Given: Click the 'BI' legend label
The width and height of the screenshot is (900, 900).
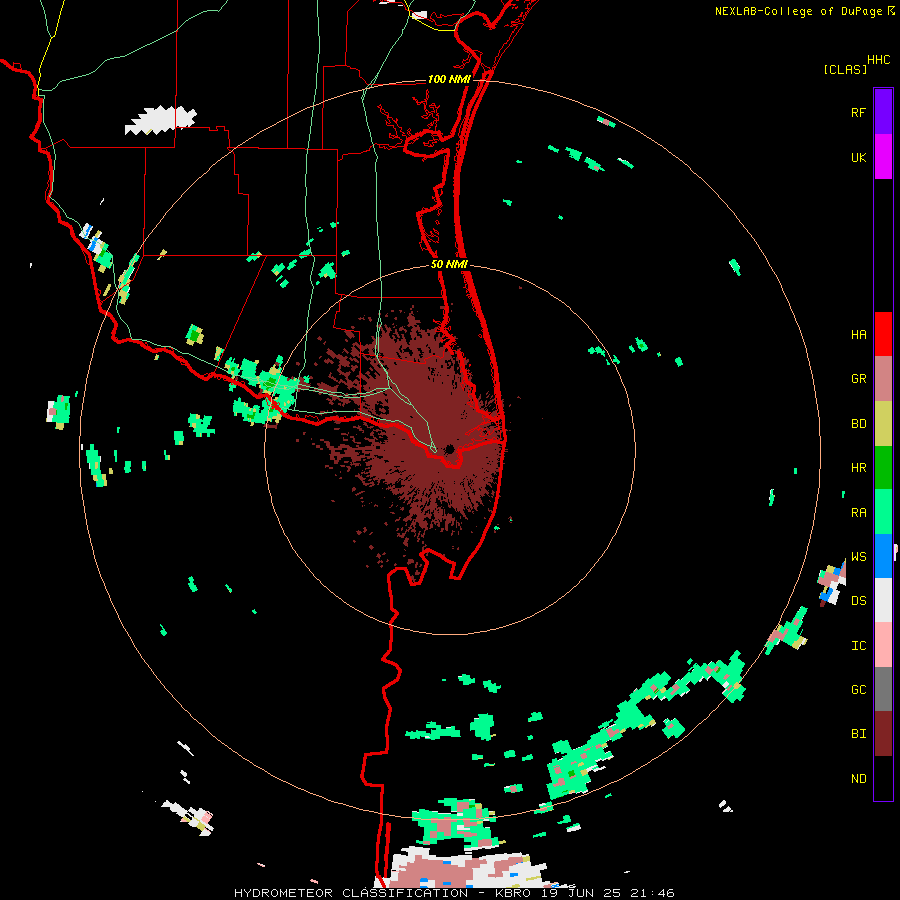Looking at the screenshot, I should click(x=858, y=734).
